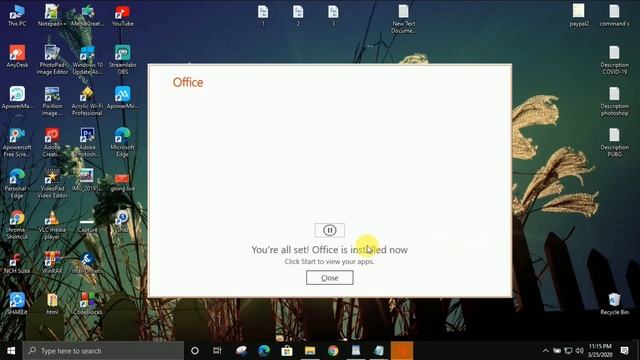This screenshot has width=640, height=360.
Task: Select the ApowerMirror desktop shortcut
Action: click(122, 98)
